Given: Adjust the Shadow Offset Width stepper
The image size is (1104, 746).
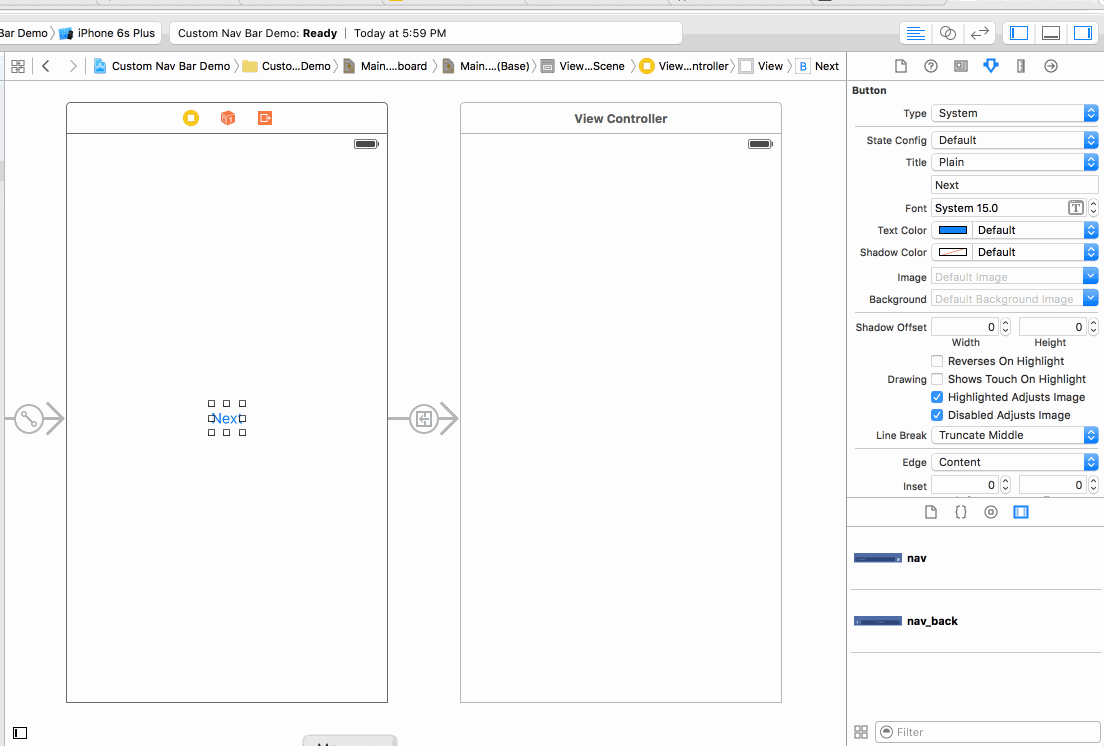Looking at the screenshot, I should 1005,327.
